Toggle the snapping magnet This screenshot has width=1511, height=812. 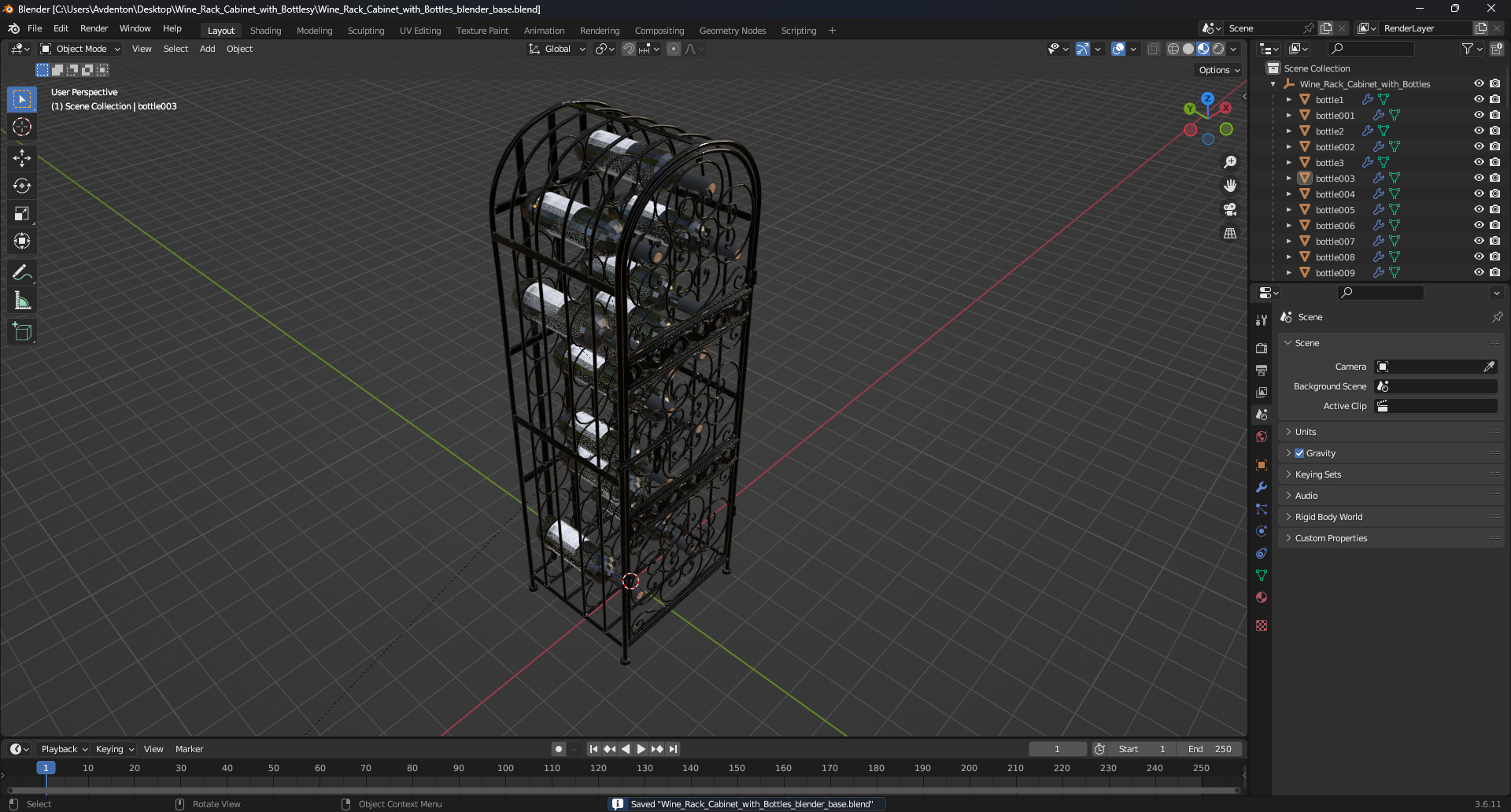pyautogui.click(x=628, y=49)
